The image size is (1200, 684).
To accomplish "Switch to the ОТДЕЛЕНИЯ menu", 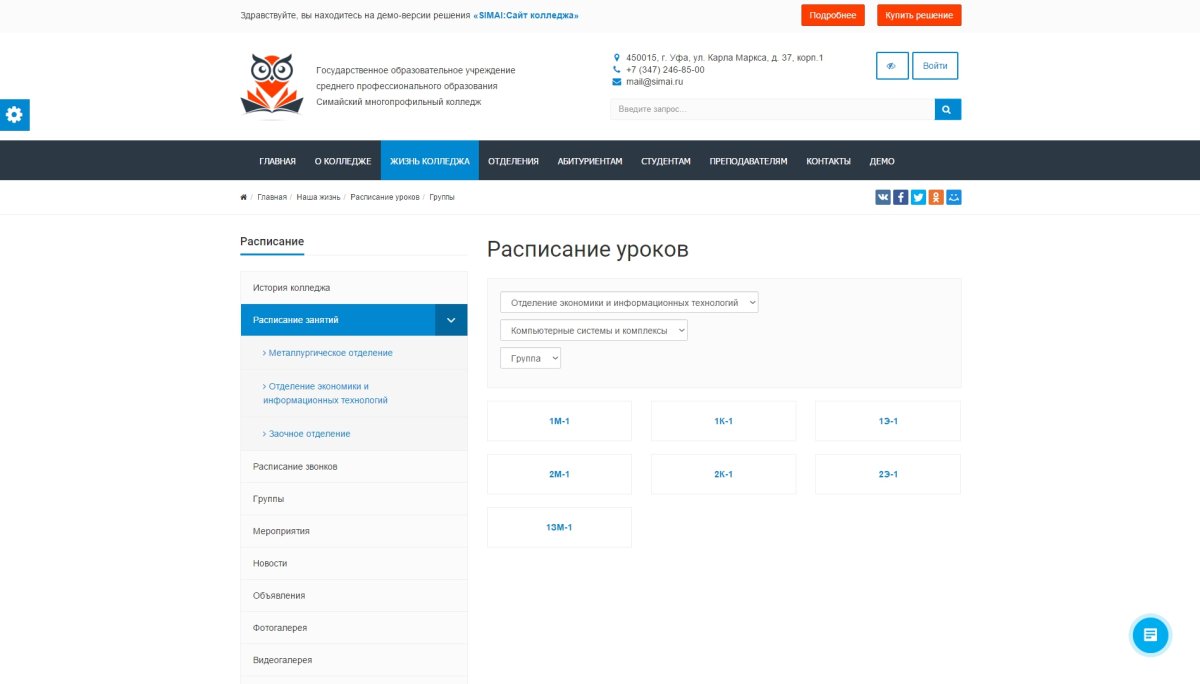I will click(512, 160).
